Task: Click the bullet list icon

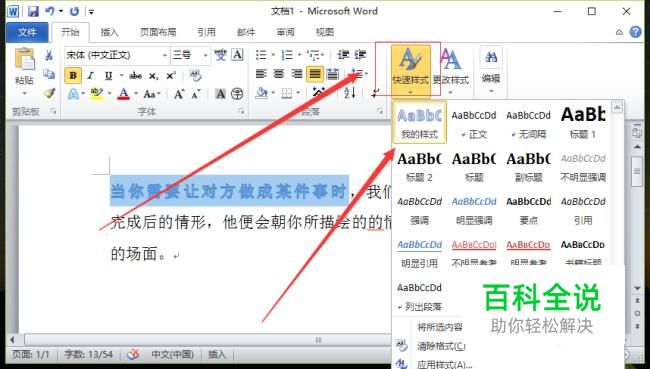Action: coord(261,55)
